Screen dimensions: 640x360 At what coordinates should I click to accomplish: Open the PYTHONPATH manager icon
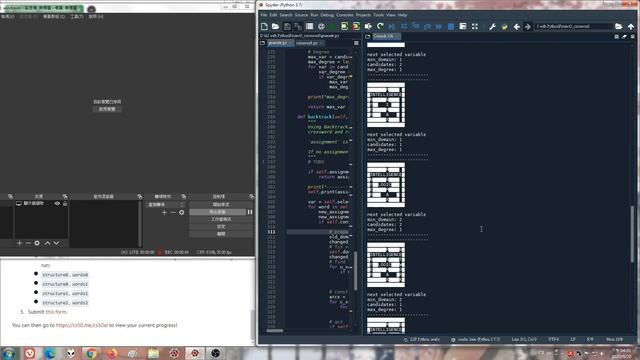[x=504, y=27]
